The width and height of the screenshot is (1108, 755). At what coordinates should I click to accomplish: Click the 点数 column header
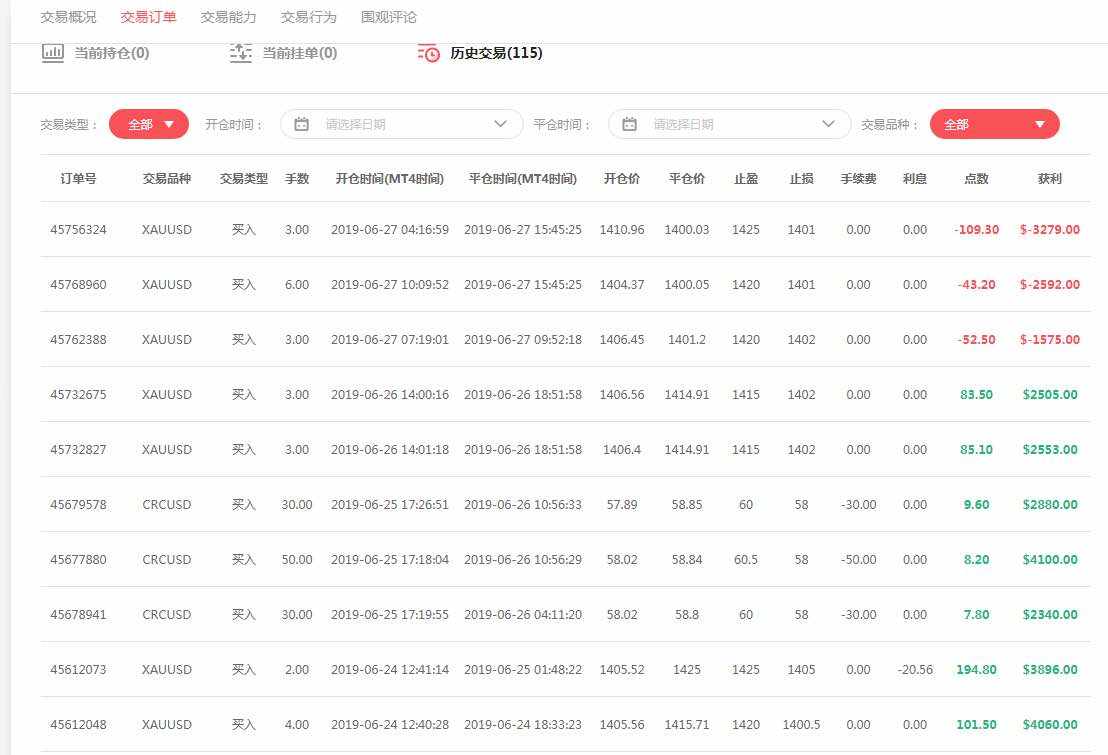[x=977, y=179]
